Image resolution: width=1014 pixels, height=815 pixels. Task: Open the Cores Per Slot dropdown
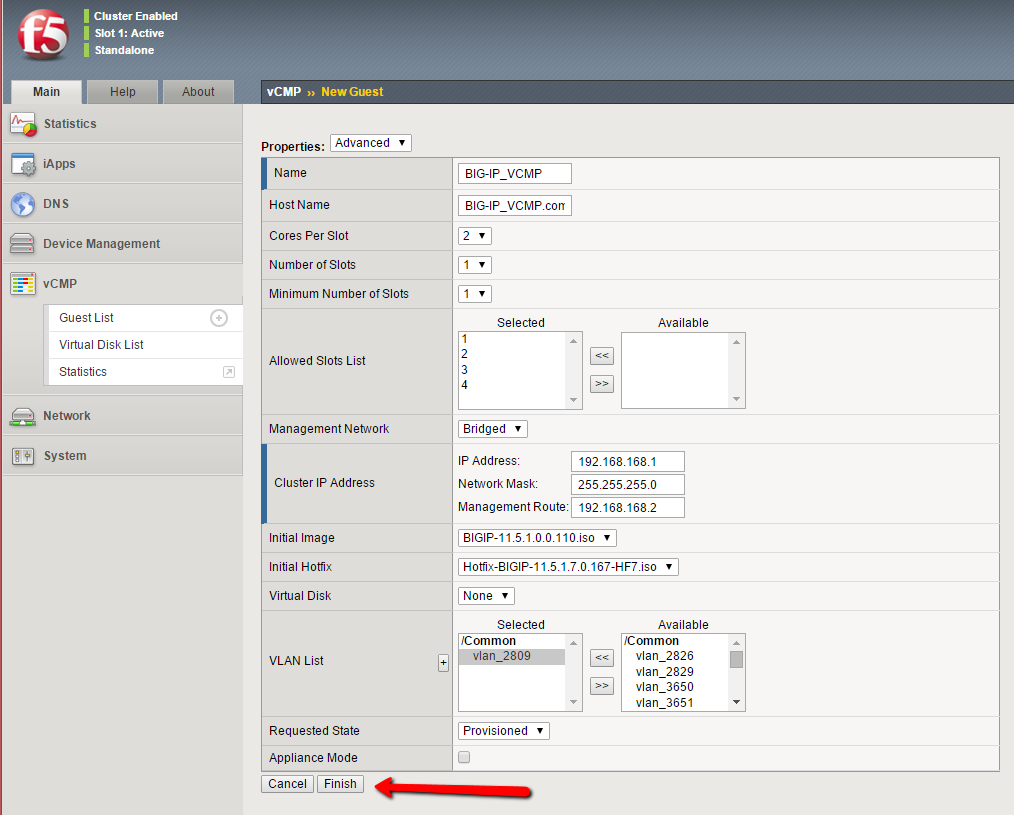pyautogui.click(x=475, y=236)
